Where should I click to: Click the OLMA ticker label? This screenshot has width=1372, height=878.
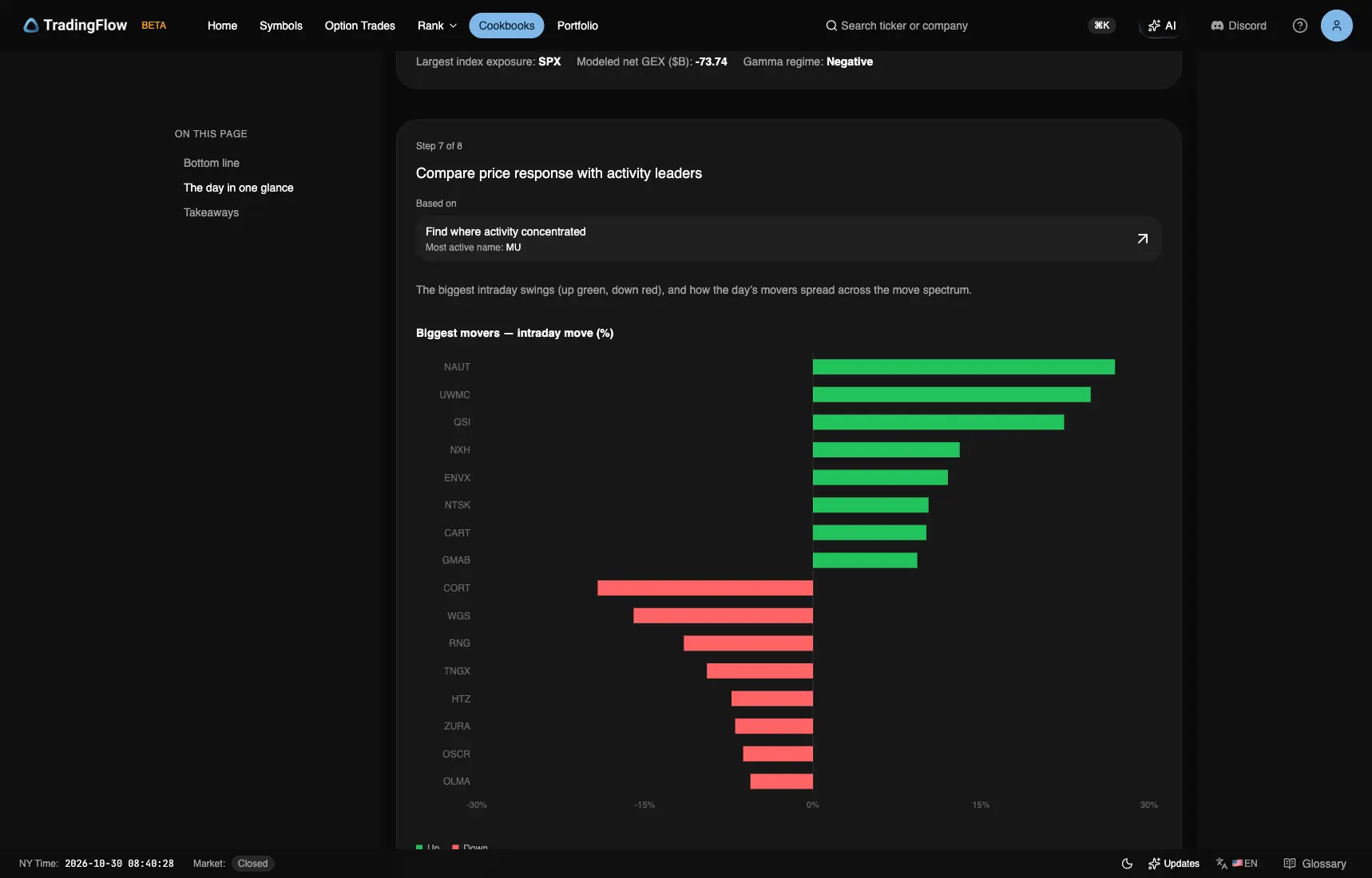(x=457, y=781)
